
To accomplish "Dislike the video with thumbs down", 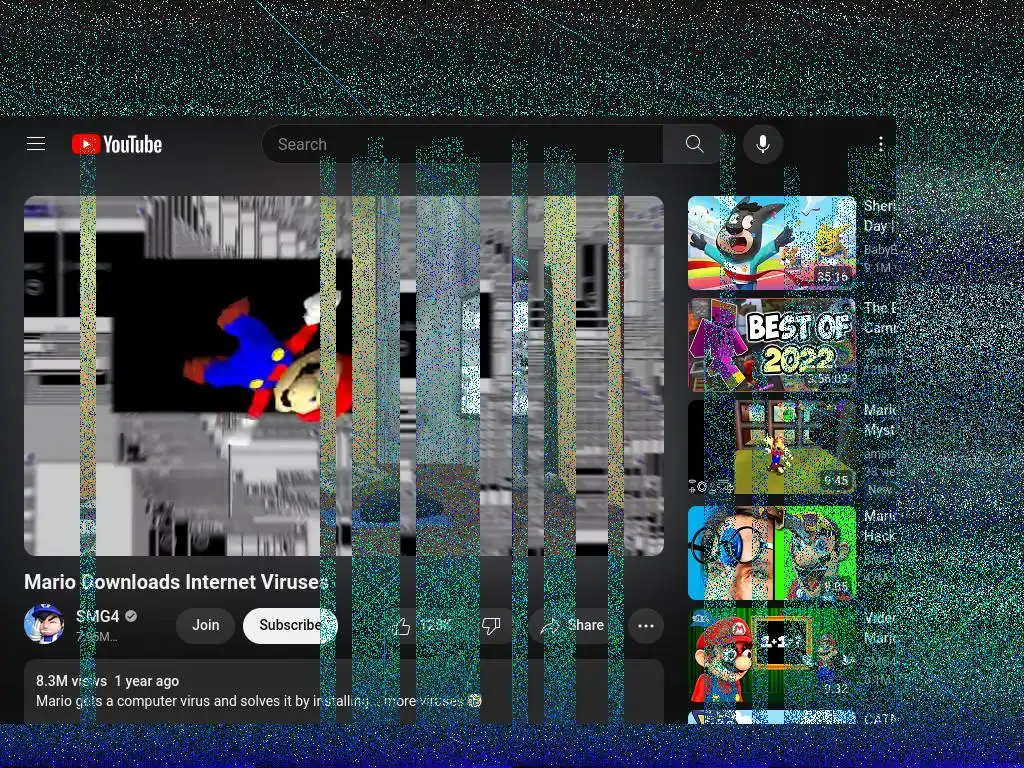I will point(491,626).
